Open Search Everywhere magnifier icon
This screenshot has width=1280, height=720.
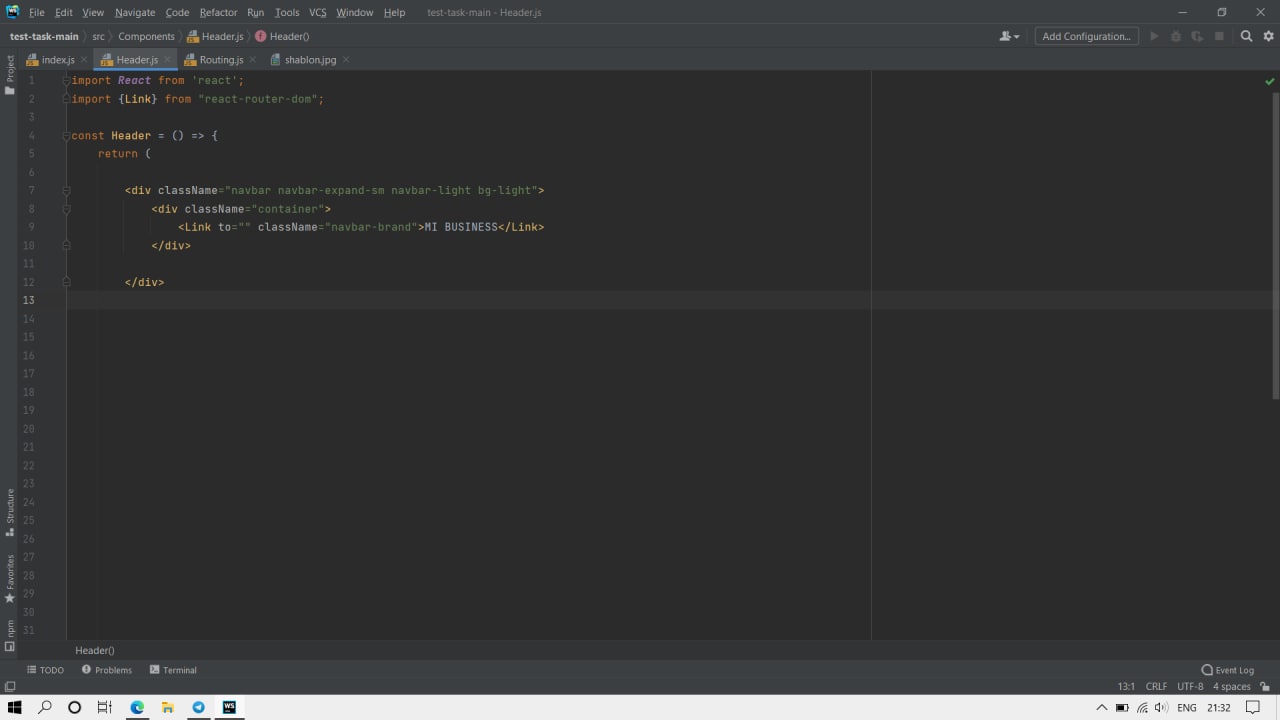[x=1246, y=36]
